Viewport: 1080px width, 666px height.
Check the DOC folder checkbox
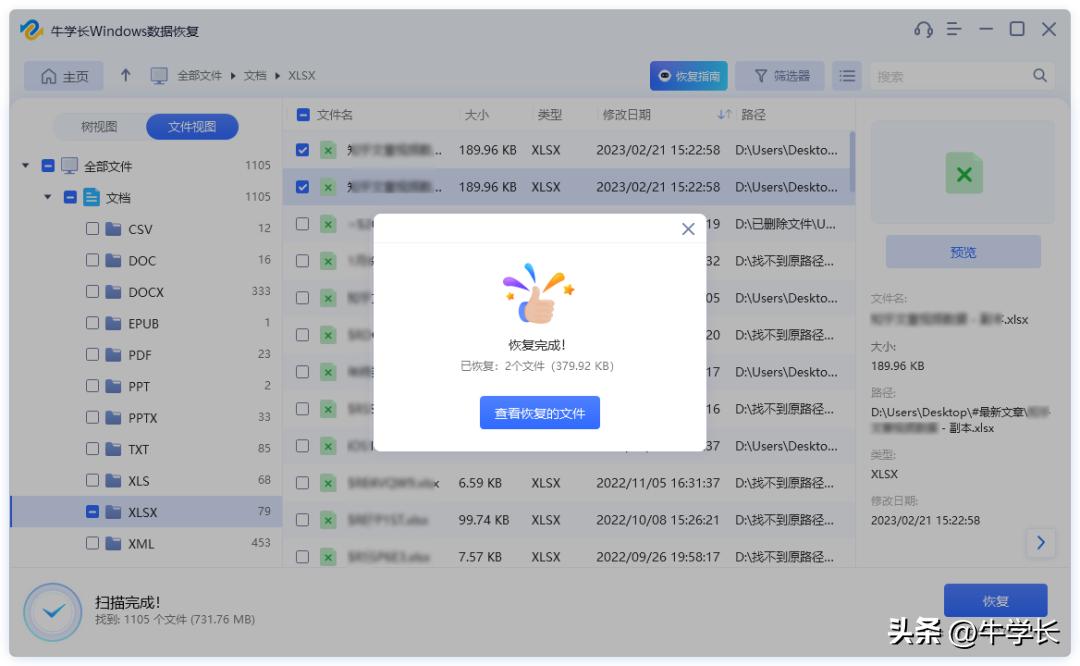point(92,260)
